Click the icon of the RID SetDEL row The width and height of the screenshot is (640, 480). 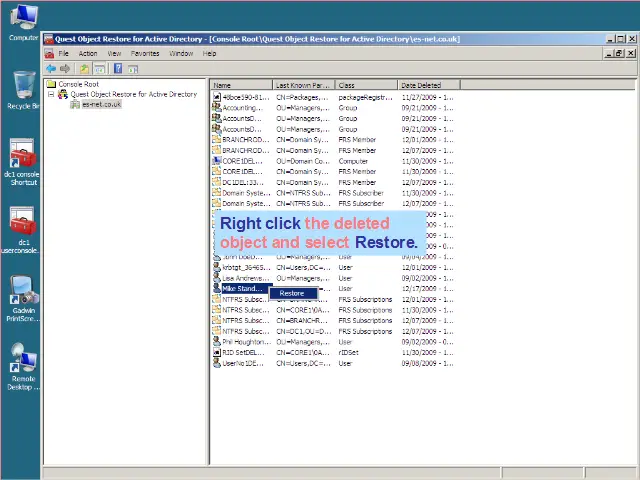(216, 352)
